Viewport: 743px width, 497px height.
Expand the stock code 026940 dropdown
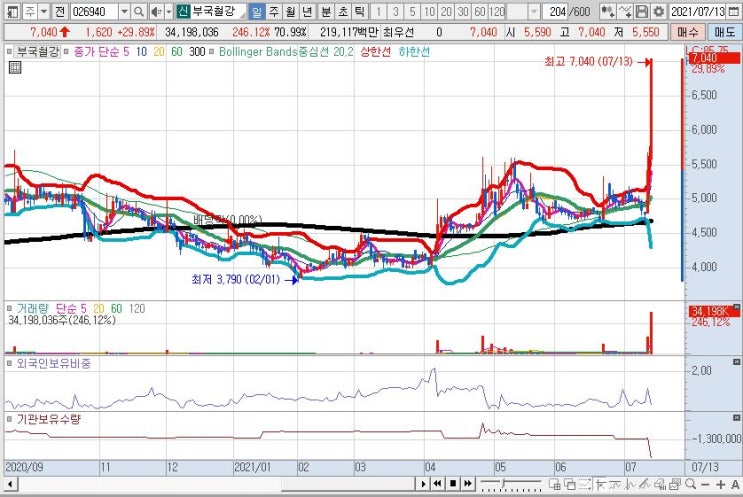tap(124, 11)
